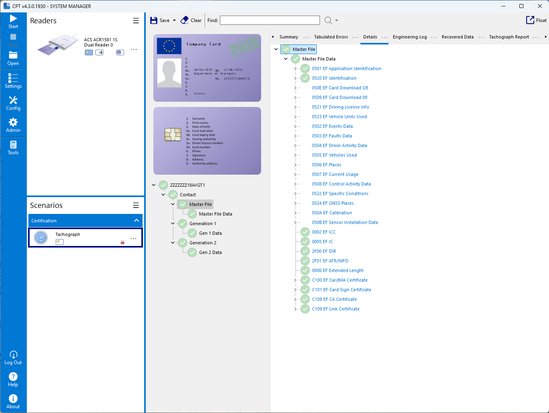
Task: Open the Readers panel hamburger menu
Action: [136, 21]
